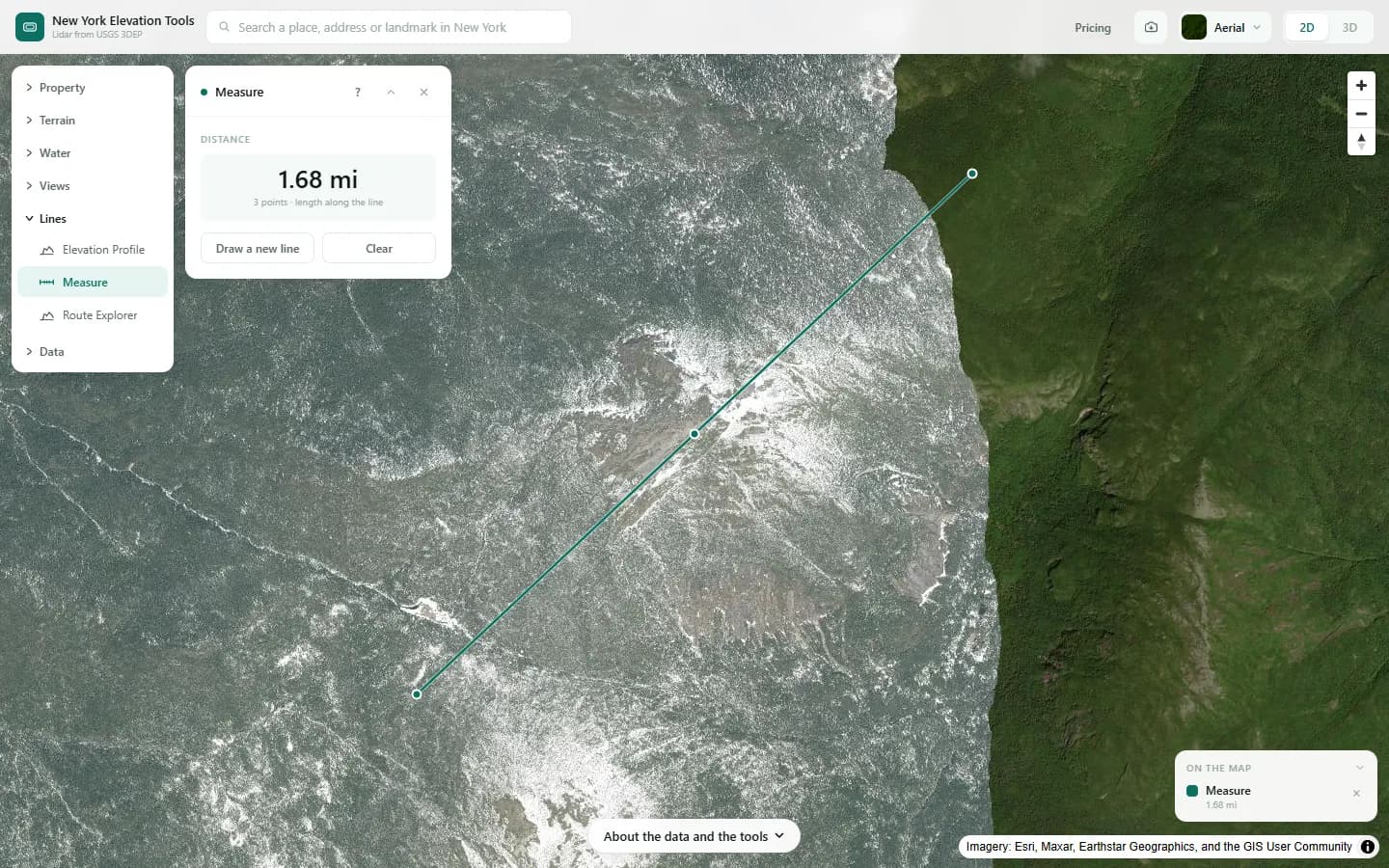
Task: Expand the Water section
Action: [93, 153]
